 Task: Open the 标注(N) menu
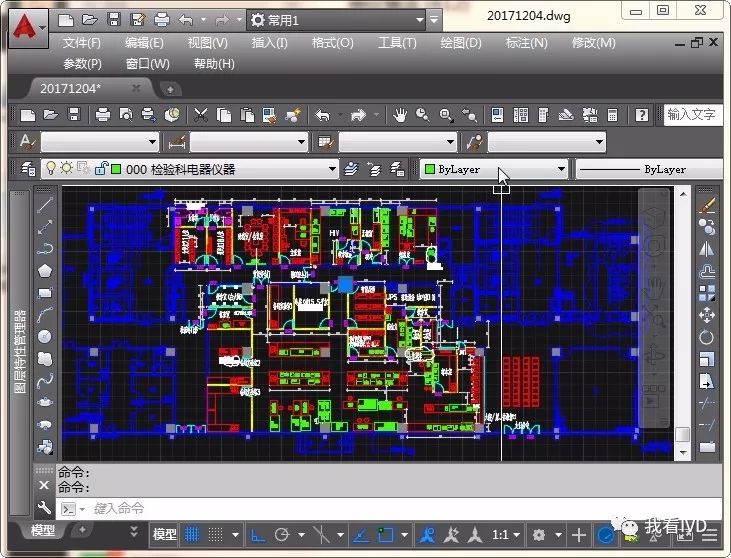point(526,43)
